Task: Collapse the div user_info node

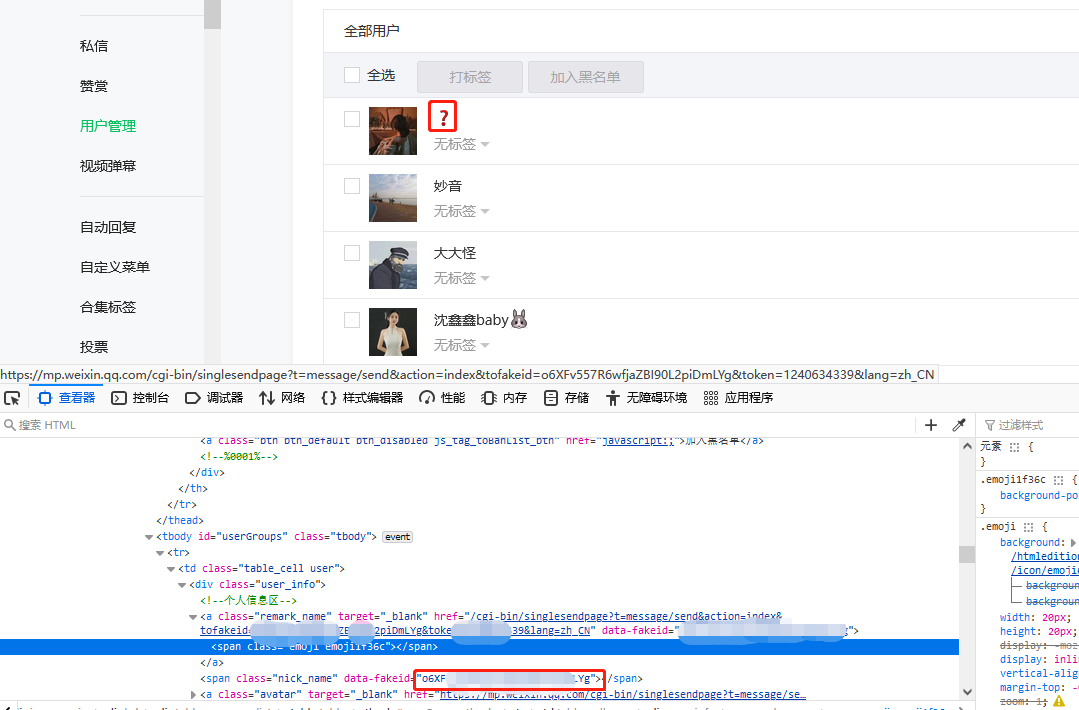Action: pyautogui.click(x=182, y=585)
